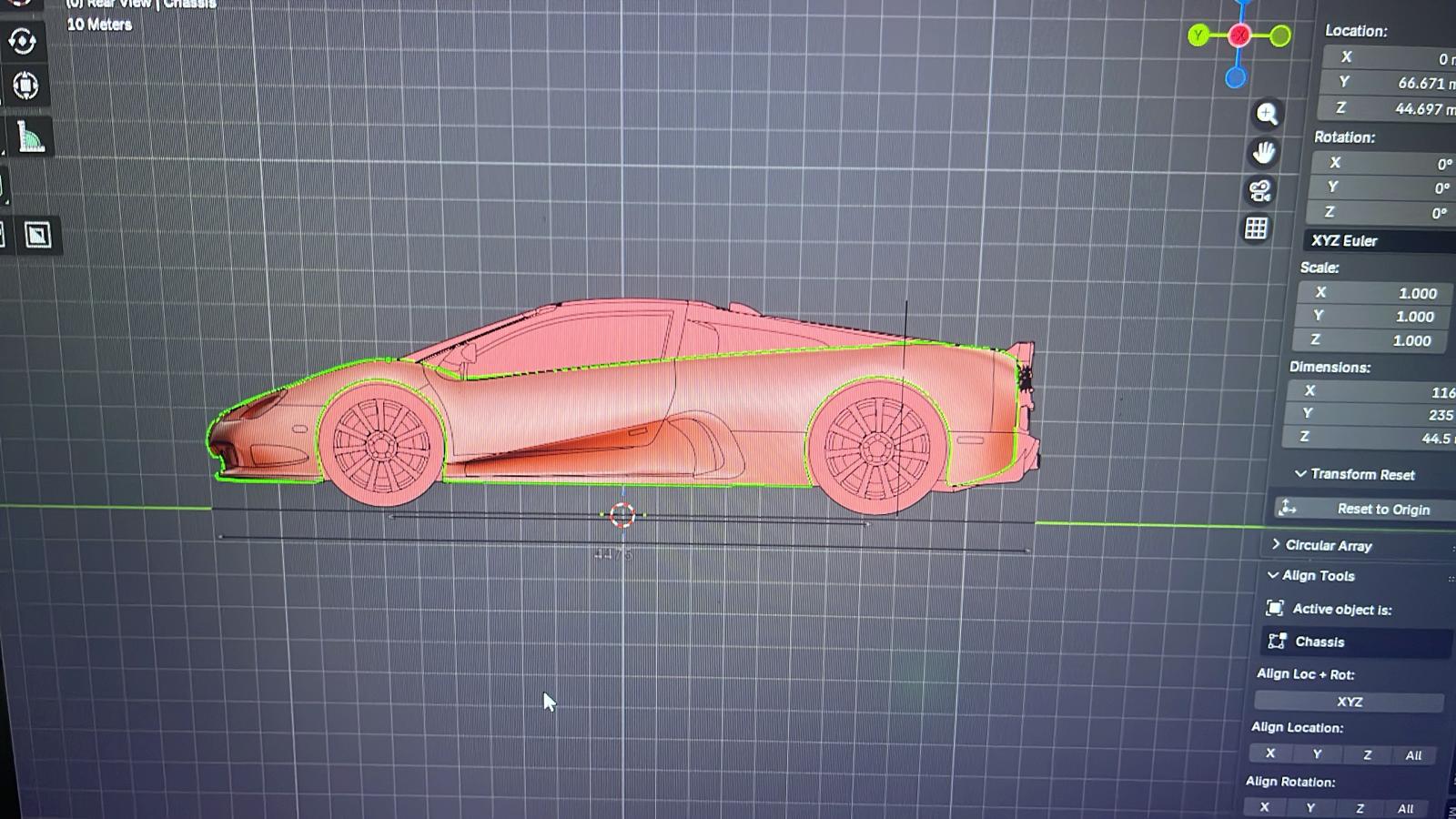Image resolution: width=1456 pixels, height=819 pixels.
Task: Click the red X axis gizmo ball
Action: 1239,35
